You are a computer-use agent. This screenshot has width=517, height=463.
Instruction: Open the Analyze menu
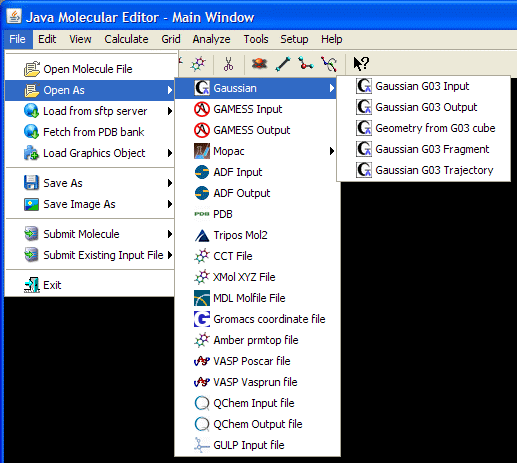click(x=211, y=39)
